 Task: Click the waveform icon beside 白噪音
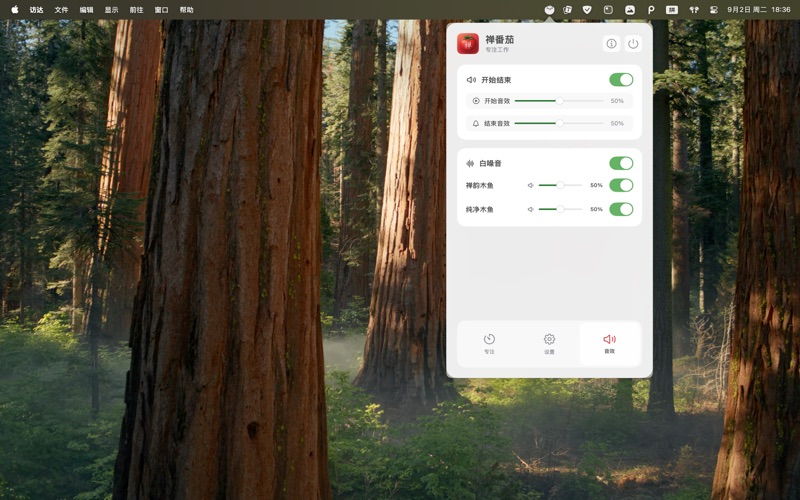pyautogui.click(x=470, y=163)
